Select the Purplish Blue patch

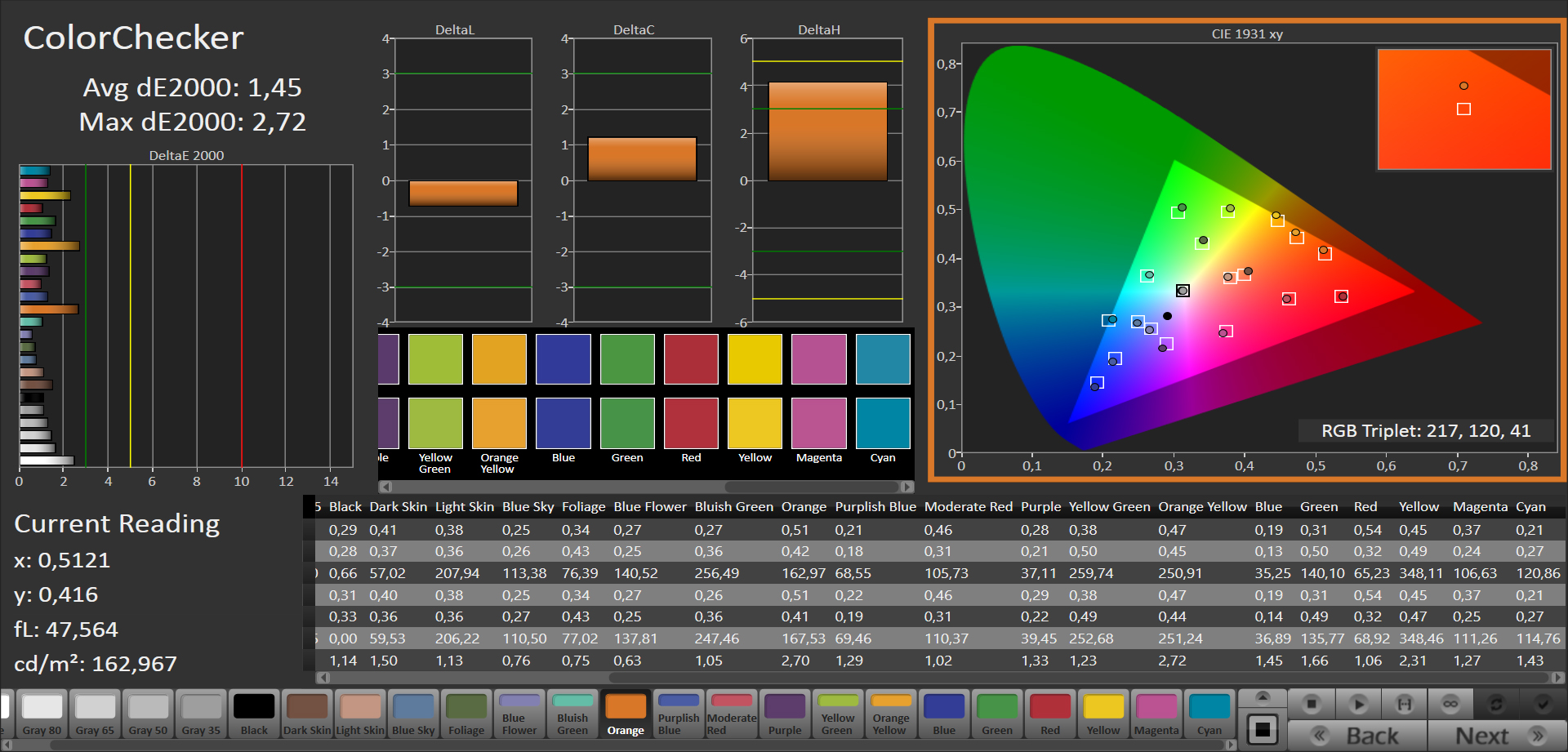(679, 714)
